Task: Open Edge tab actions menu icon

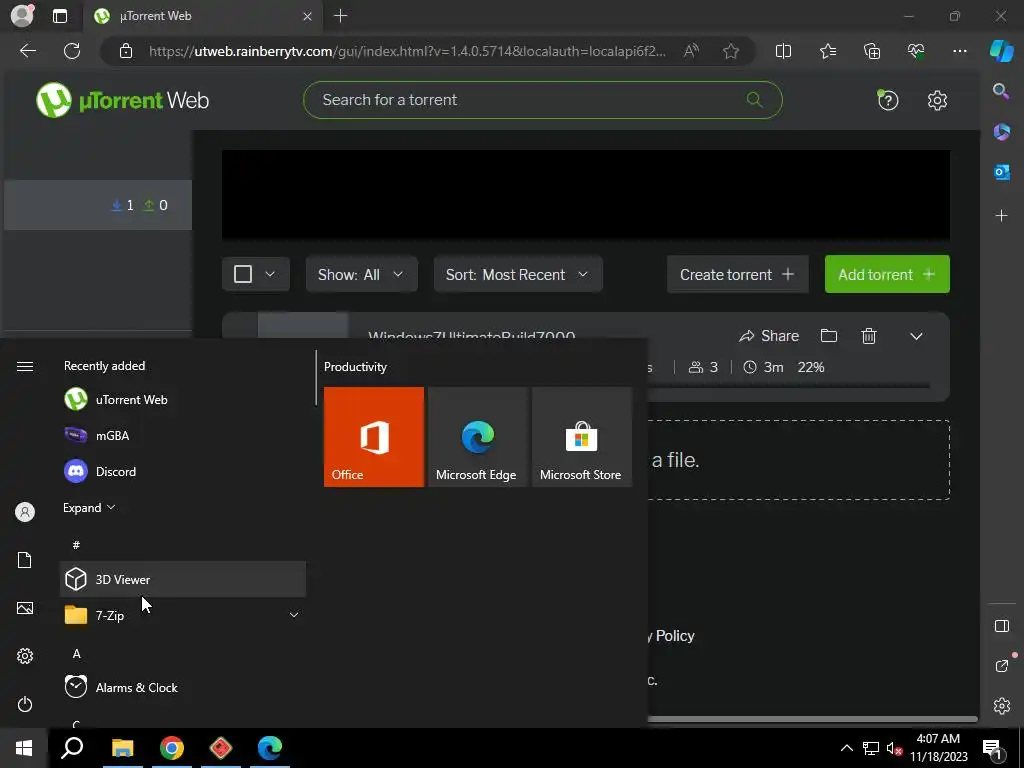Action: pyautogui.click(x=59, y=16)
